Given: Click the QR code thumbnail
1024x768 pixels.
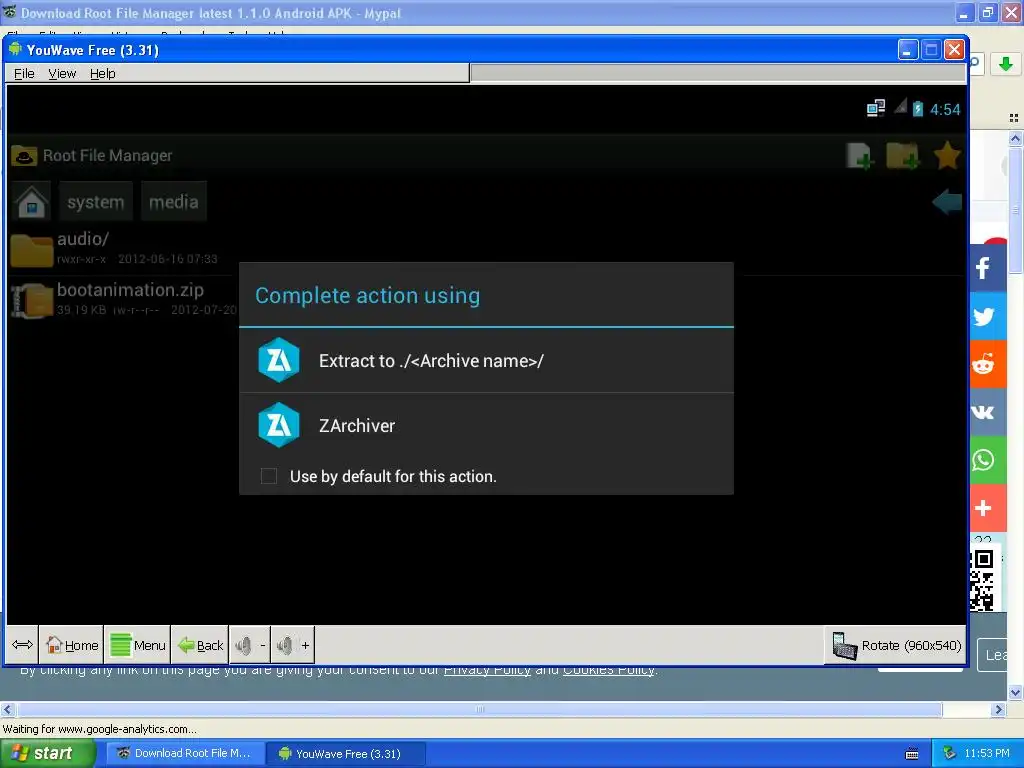Looking at the screenshot, I should [x=982, y=580].
